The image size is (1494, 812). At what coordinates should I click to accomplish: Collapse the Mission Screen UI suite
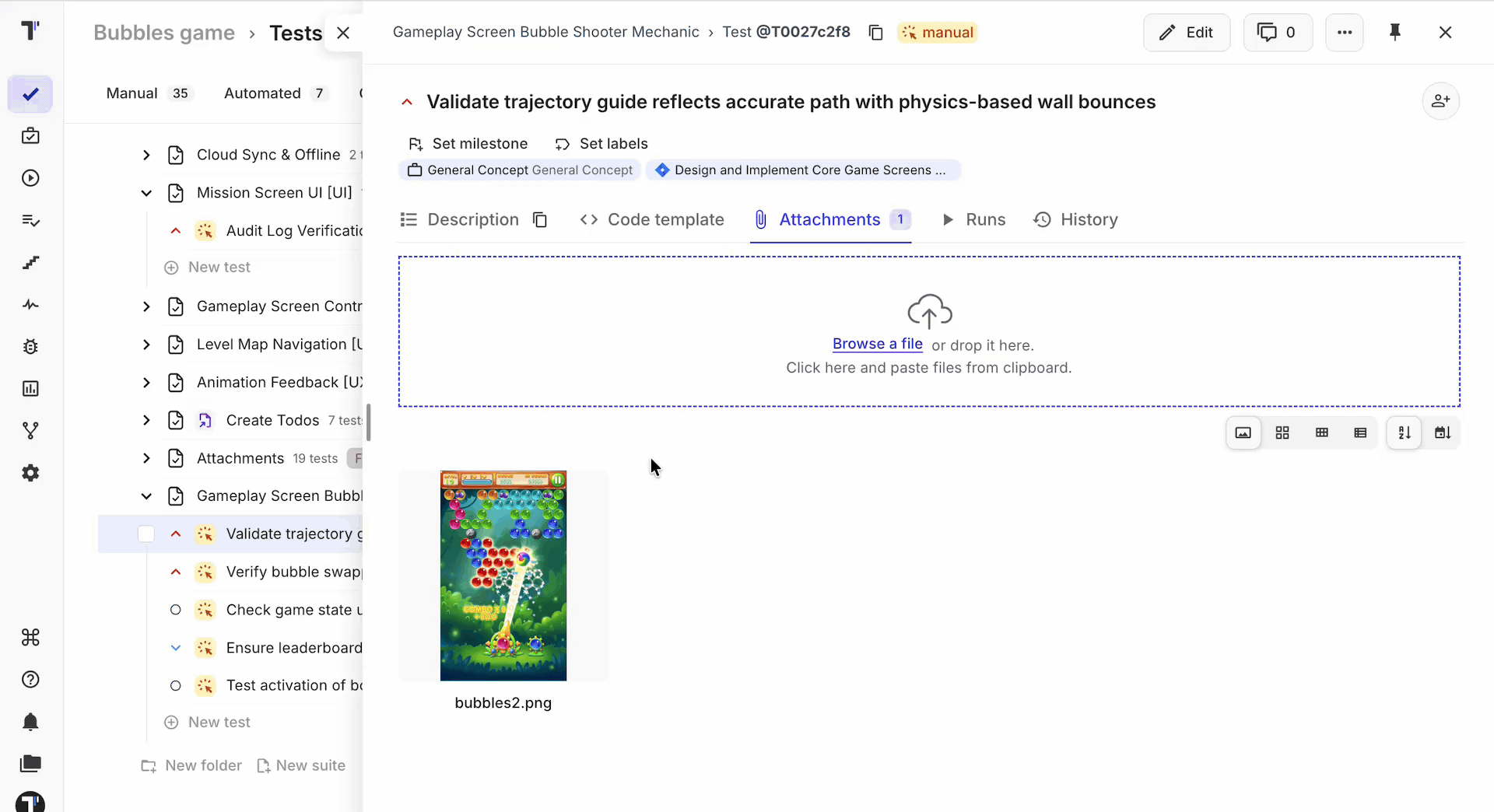(146, 194)
